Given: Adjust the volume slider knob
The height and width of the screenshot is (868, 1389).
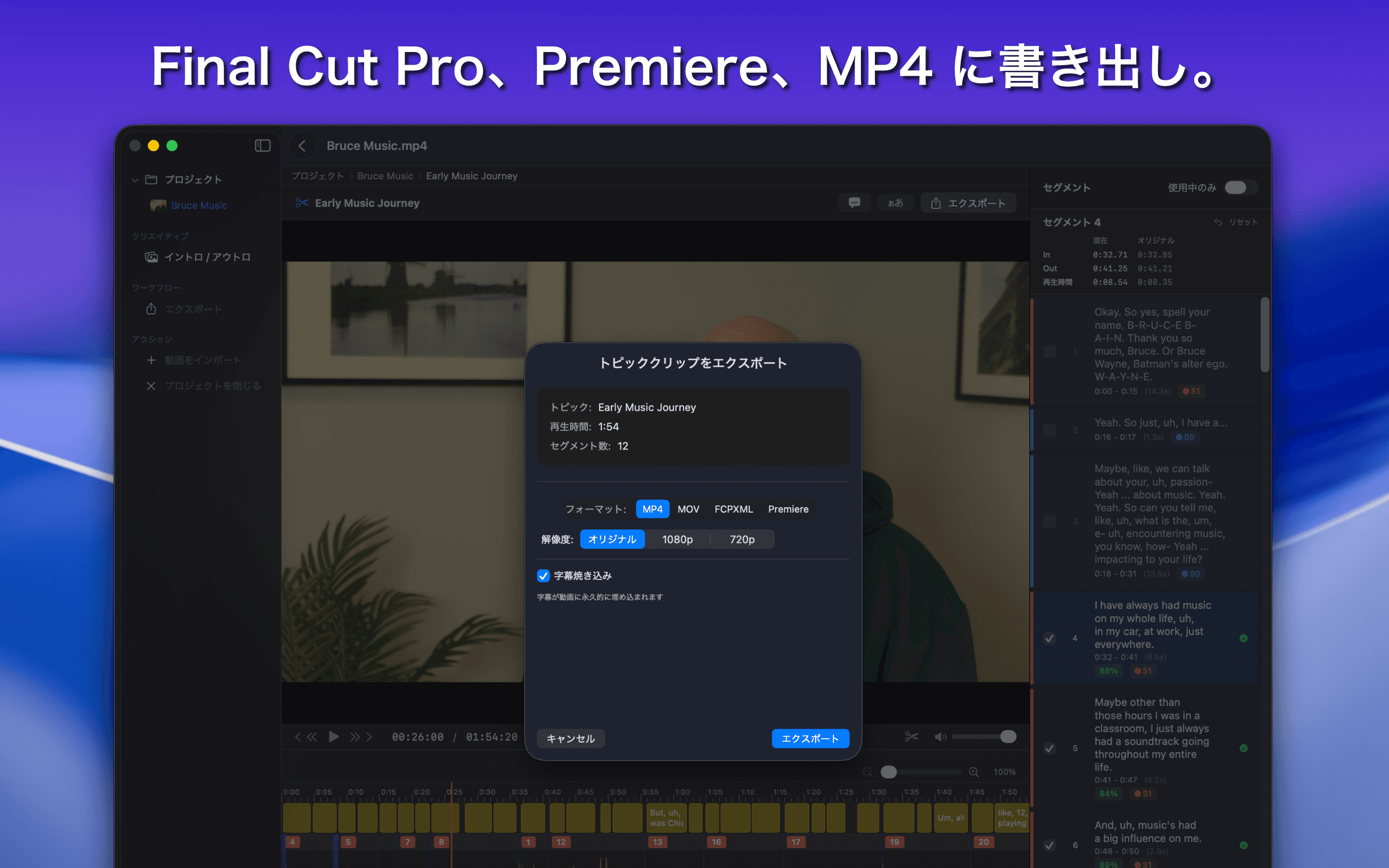Looking at the screenshot, I should tap(1008, 736).
